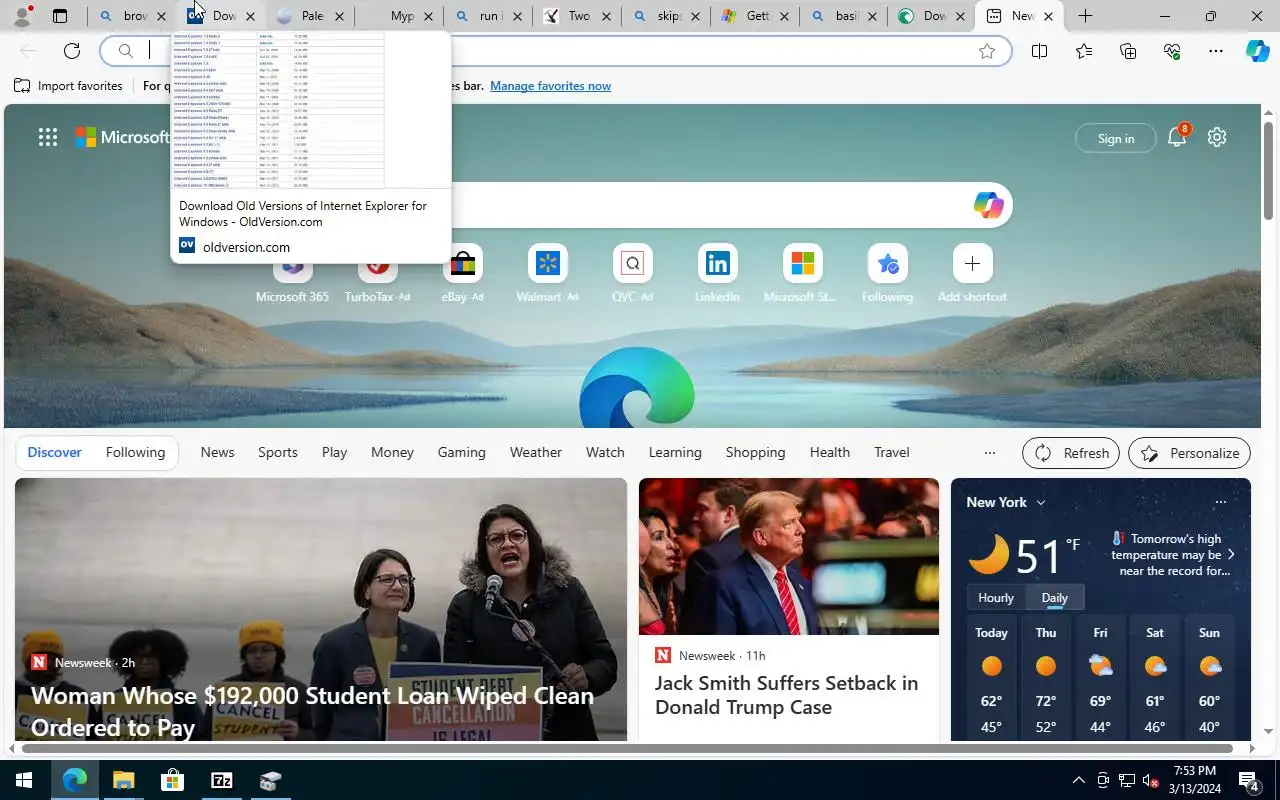Show hidden system tray icons

(x=1078, y=780)
